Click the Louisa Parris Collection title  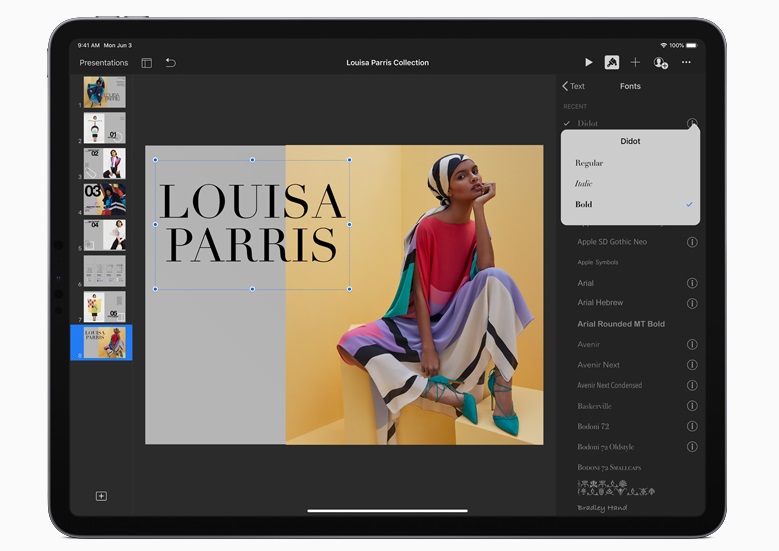click(x=388, y=63)
